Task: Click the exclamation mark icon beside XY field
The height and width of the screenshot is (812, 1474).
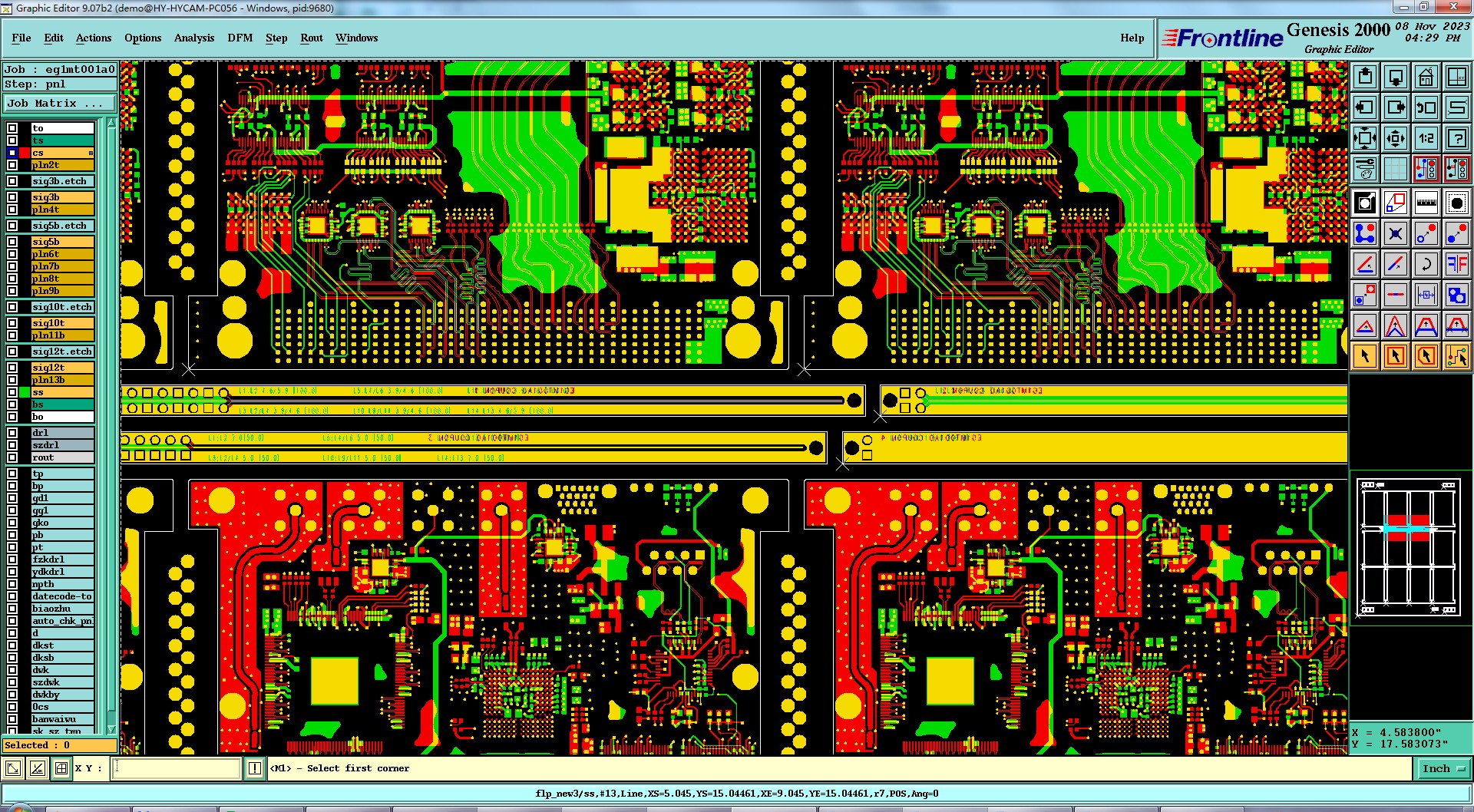Action: pos(255,768)
